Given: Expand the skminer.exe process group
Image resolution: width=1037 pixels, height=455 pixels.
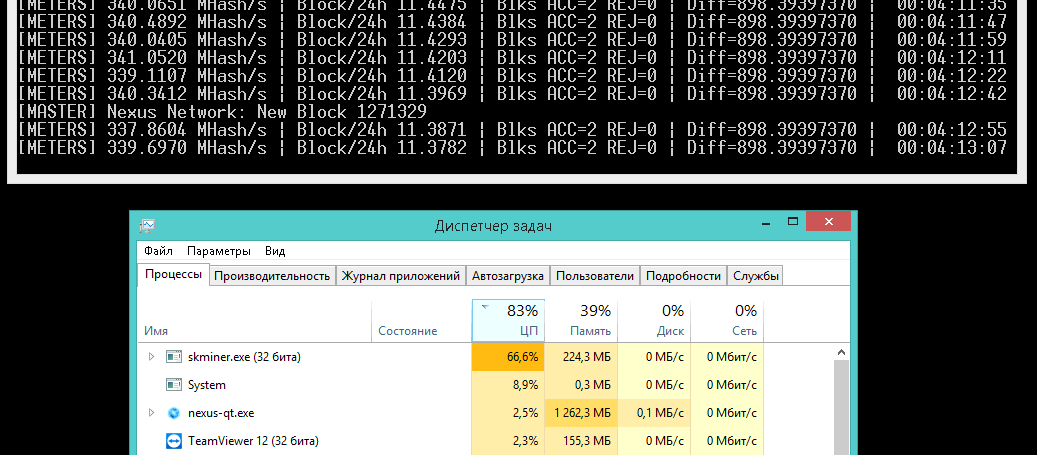Looking at the screenshot, I should coord(151,357).
